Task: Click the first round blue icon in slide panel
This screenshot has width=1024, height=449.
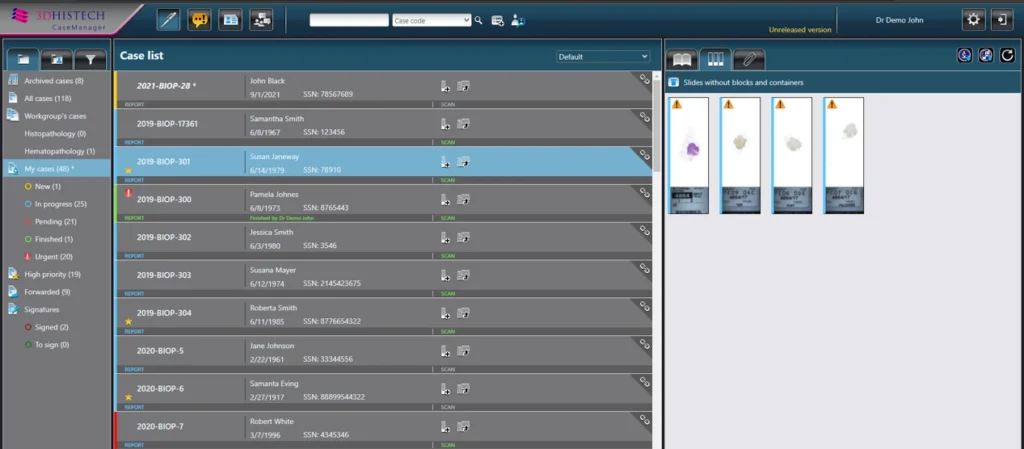Action: (965, 55)
